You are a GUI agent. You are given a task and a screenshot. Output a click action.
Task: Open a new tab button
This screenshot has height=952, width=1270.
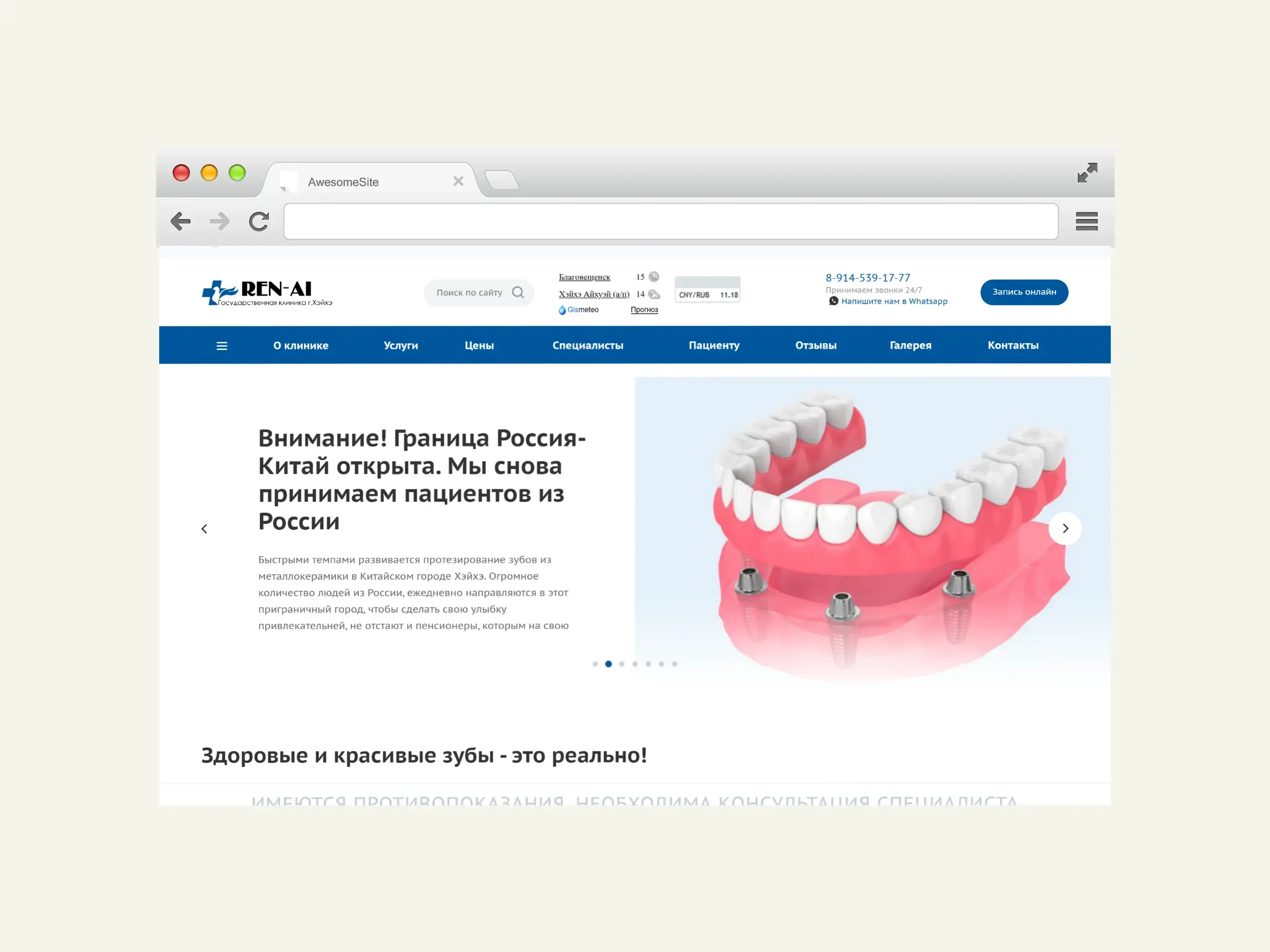click(502, 180)
